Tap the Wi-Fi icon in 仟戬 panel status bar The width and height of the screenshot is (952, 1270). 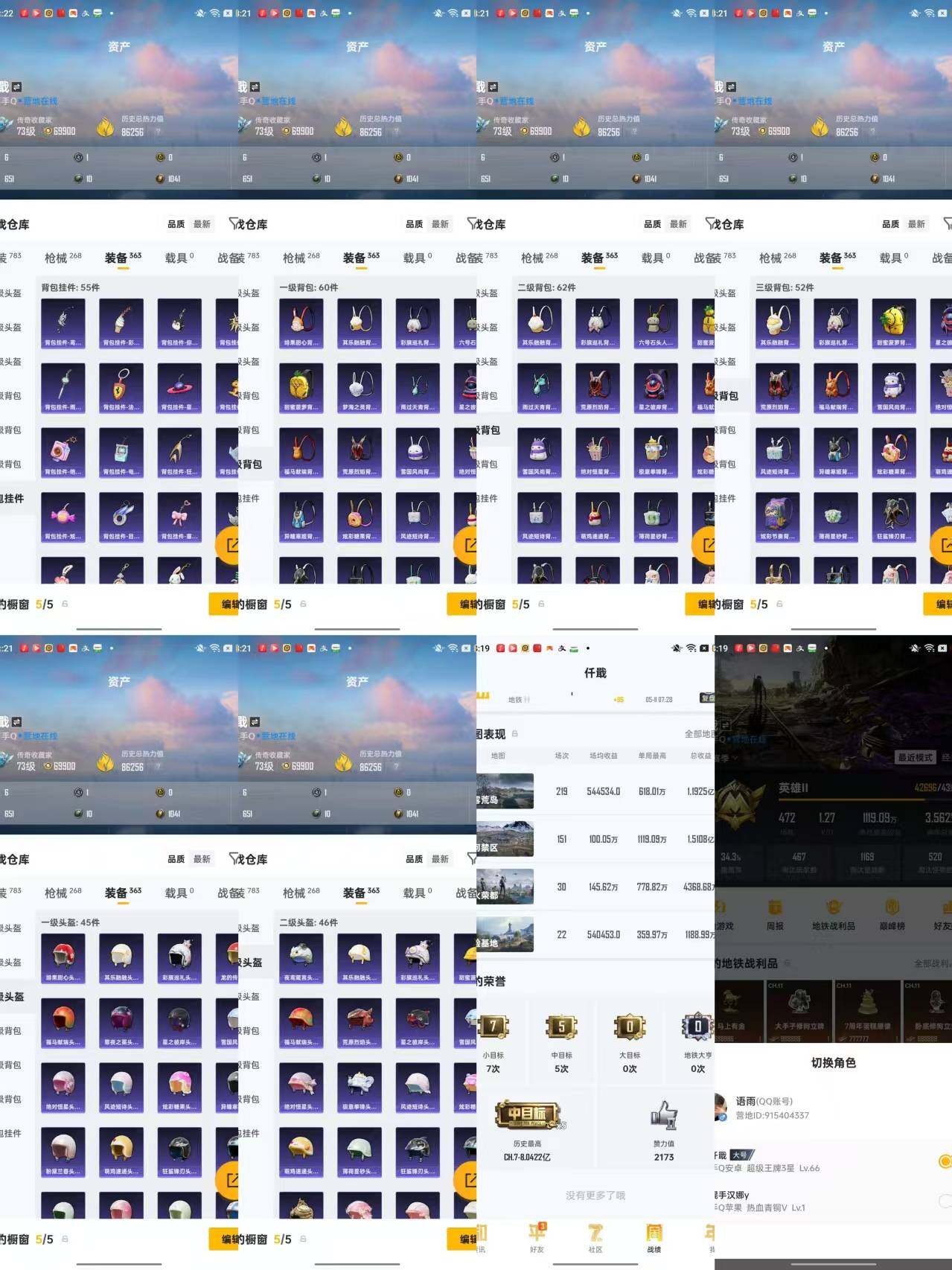(x=691, y=648)
